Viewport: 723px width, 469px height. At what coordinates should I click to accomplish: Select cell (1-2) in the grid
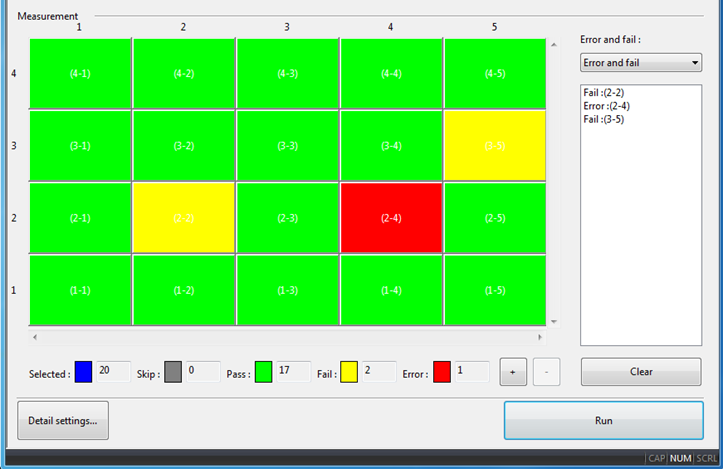(184, 290)
